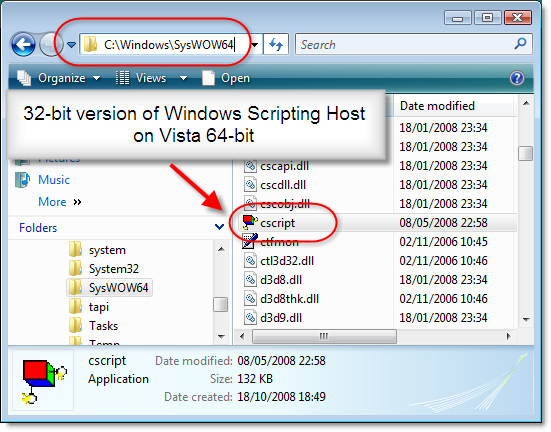Select the System32 folder in tree
Viewport: 551px width, 432px height.
point(114,269)
